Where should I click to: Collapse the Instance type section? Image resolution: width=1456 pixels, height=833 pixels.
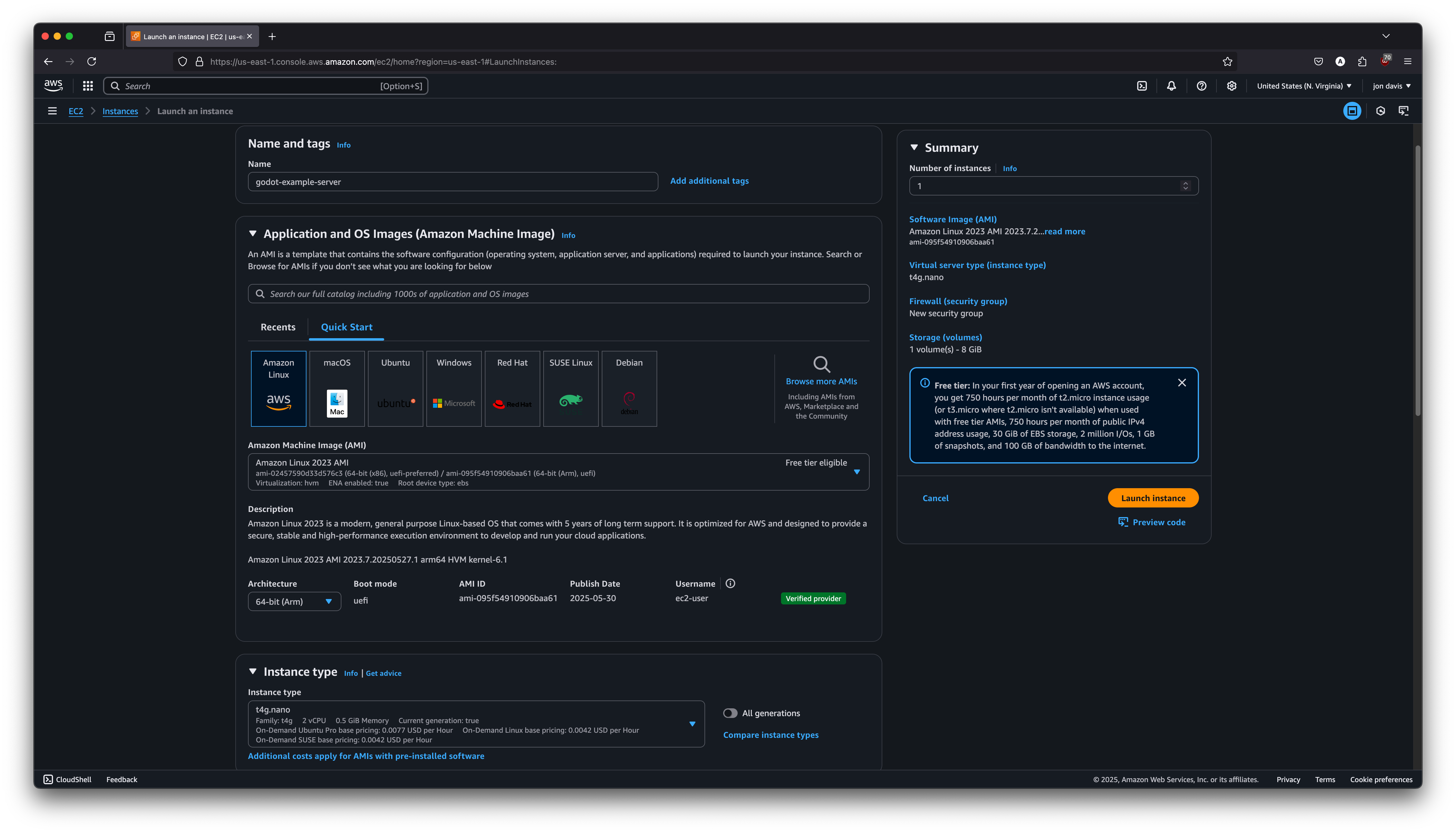(x=253, y=671)
